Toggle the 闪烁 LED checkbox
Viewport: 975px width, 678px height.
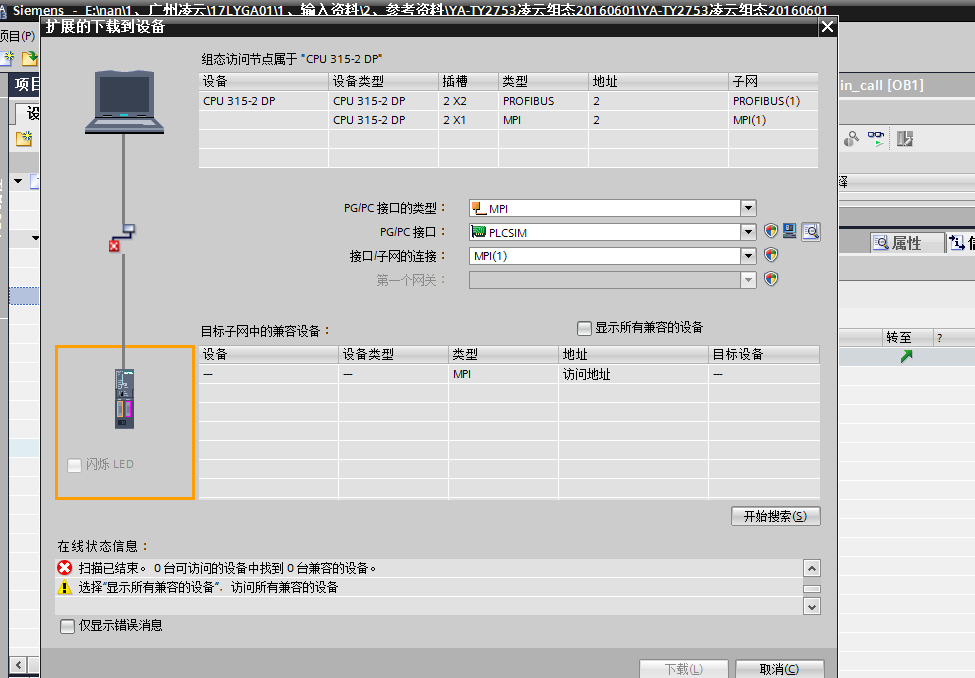[74, 465]
